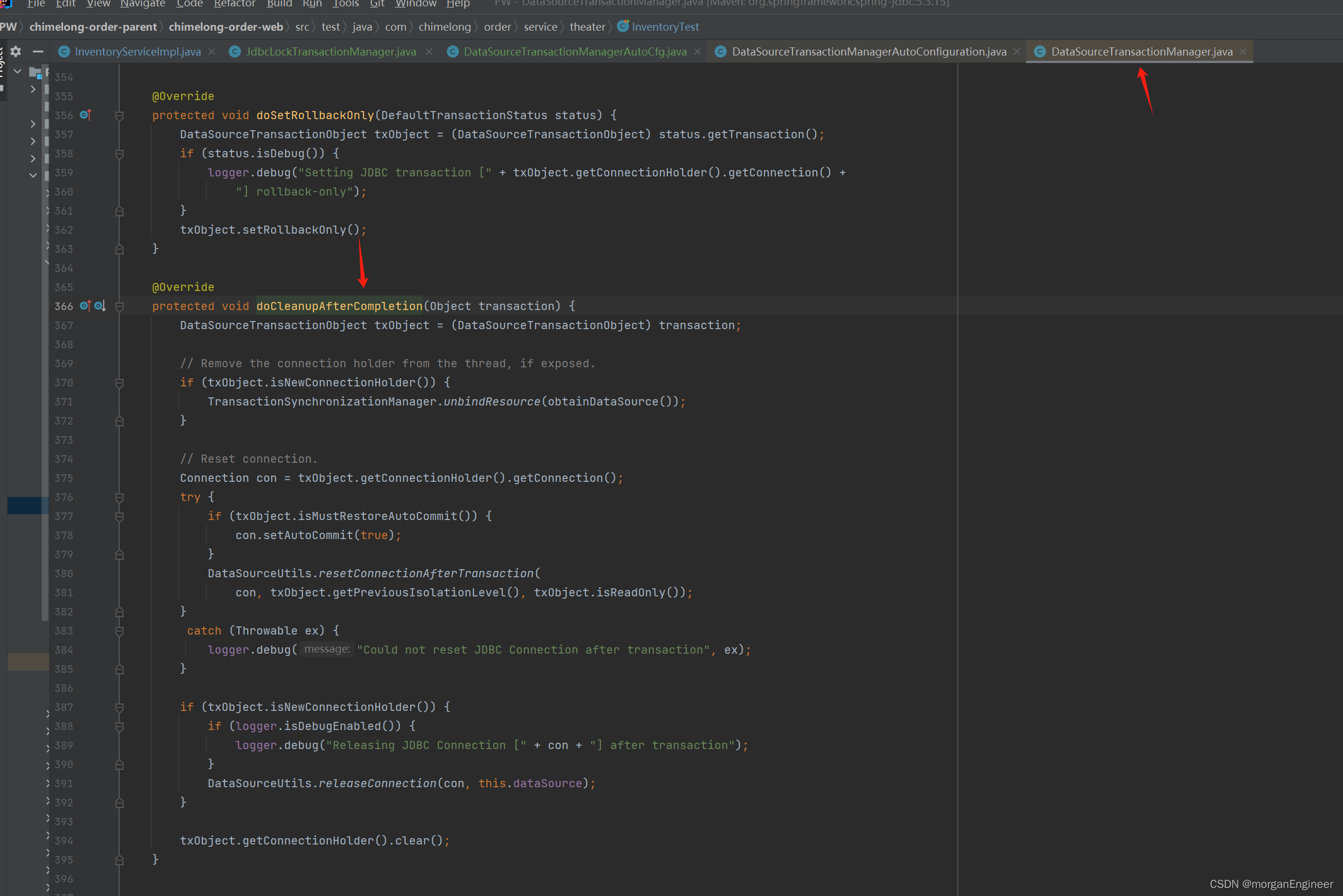
Task: Click the doSetRollbackOnly method name
Action: 315,115
